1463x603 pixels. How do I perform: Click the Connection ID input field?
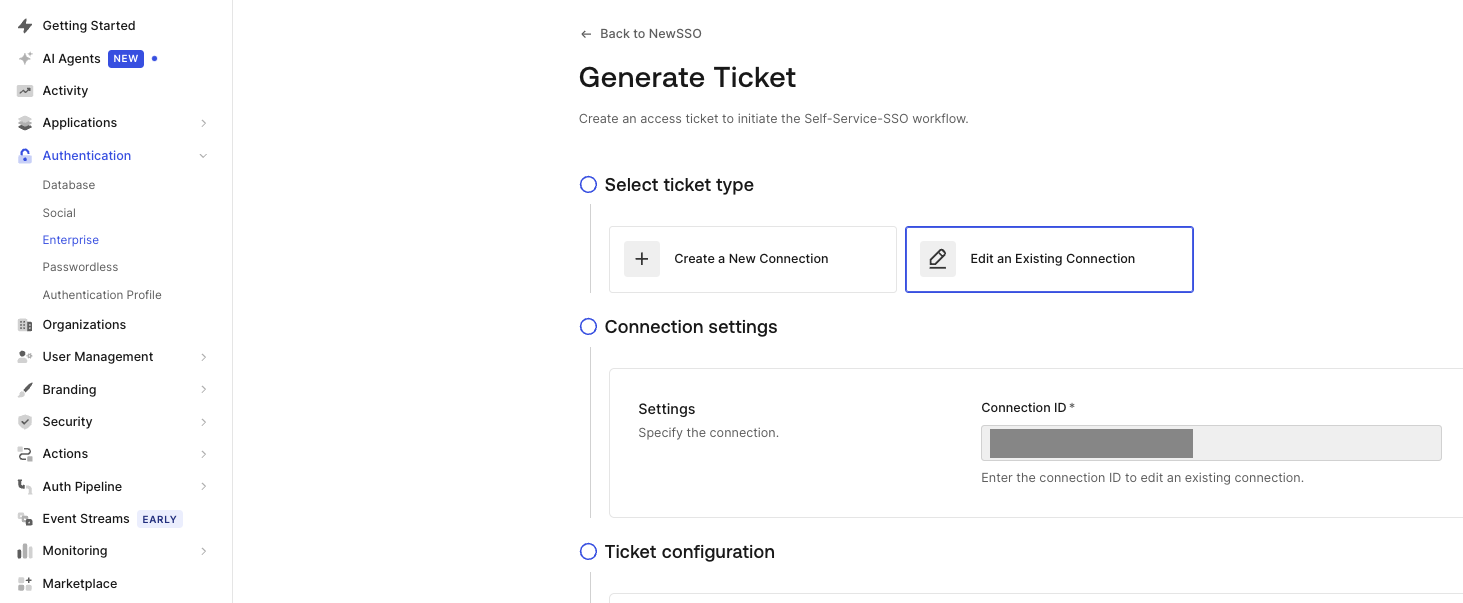pyautogui.click(x=1211, y=443)
